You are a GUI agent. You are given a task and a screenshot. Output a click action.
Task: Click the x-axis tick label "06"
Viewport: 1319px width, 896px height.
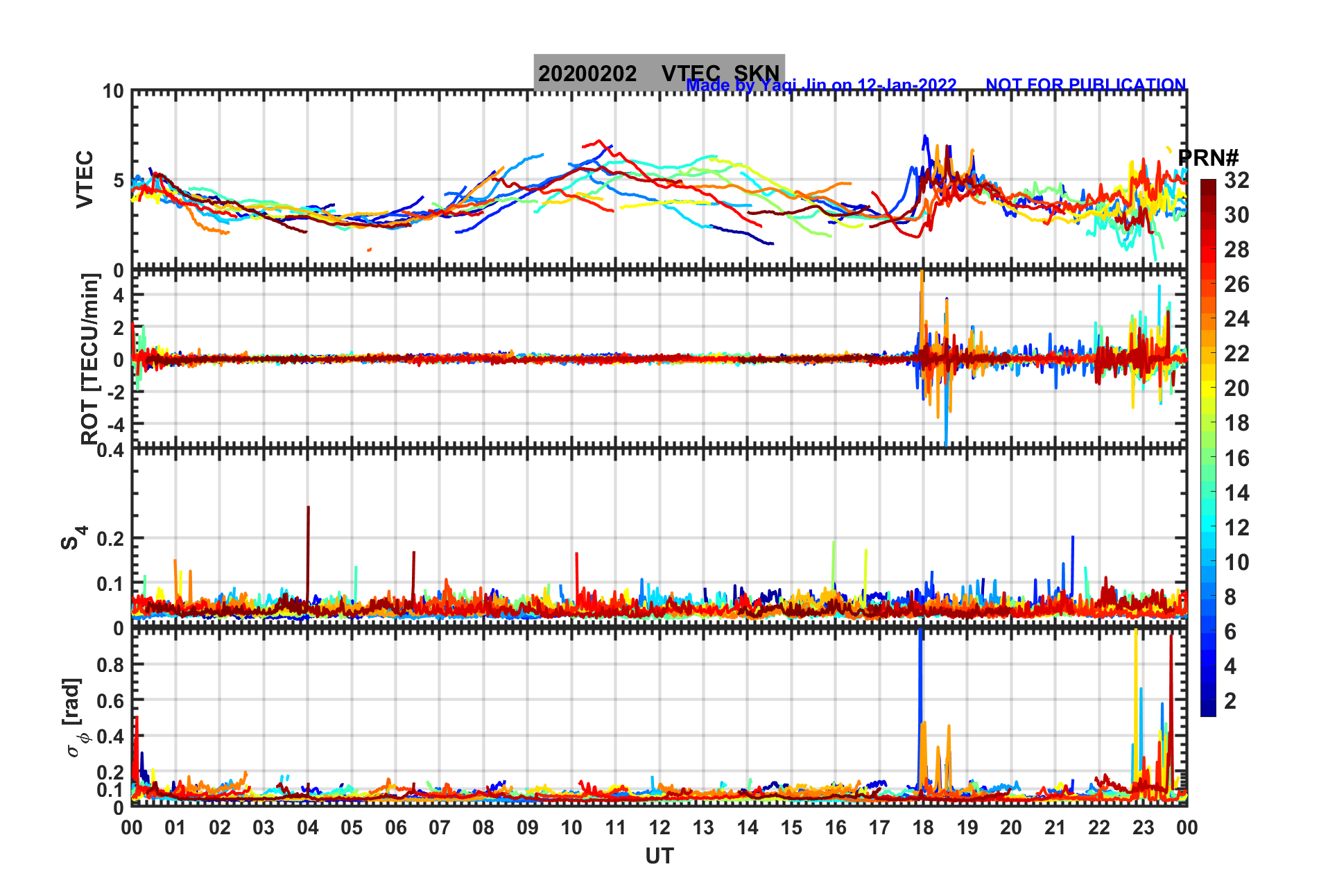[x=396, y=827]
